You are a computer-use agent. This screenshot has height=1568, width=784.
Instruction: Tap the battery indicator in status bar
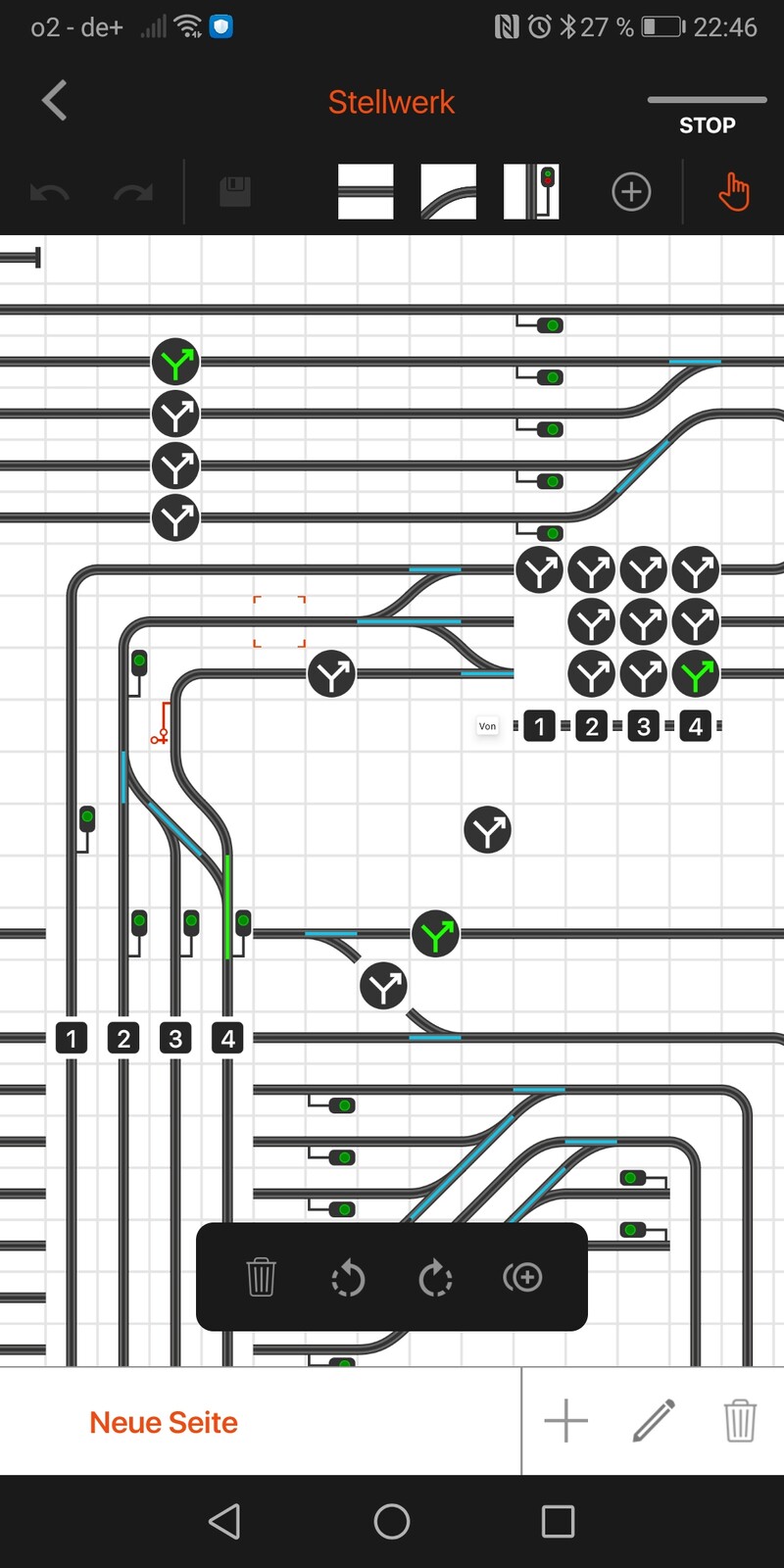pyautogui.click(x=663, y=27)
